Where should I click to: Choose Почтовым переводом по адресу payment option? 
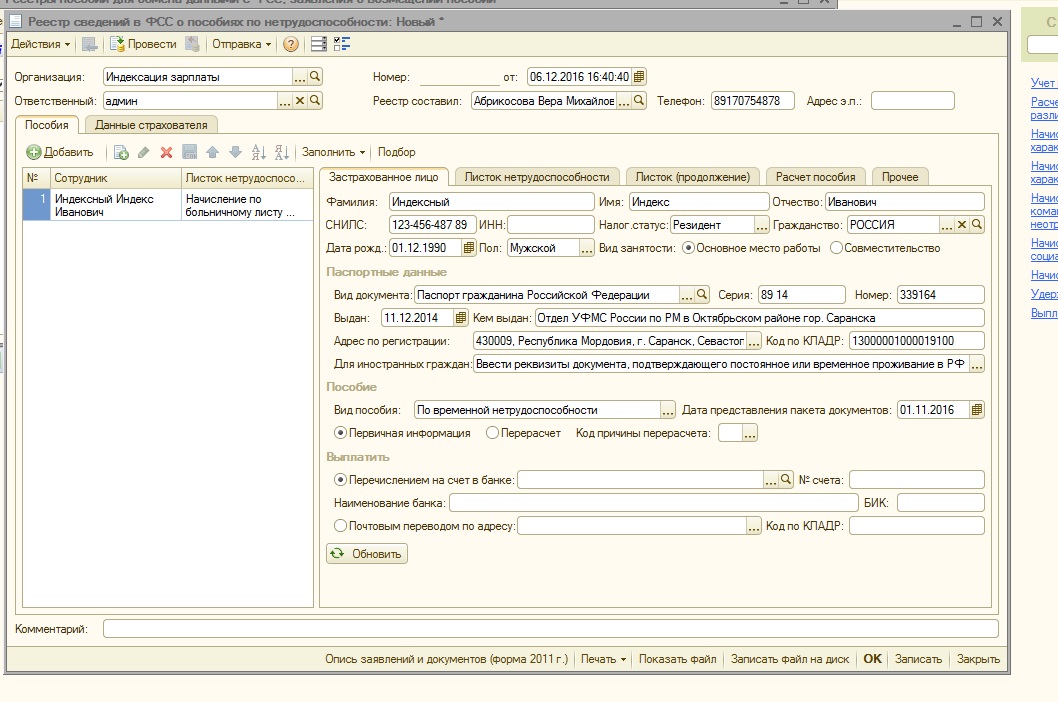coord(341,526)
